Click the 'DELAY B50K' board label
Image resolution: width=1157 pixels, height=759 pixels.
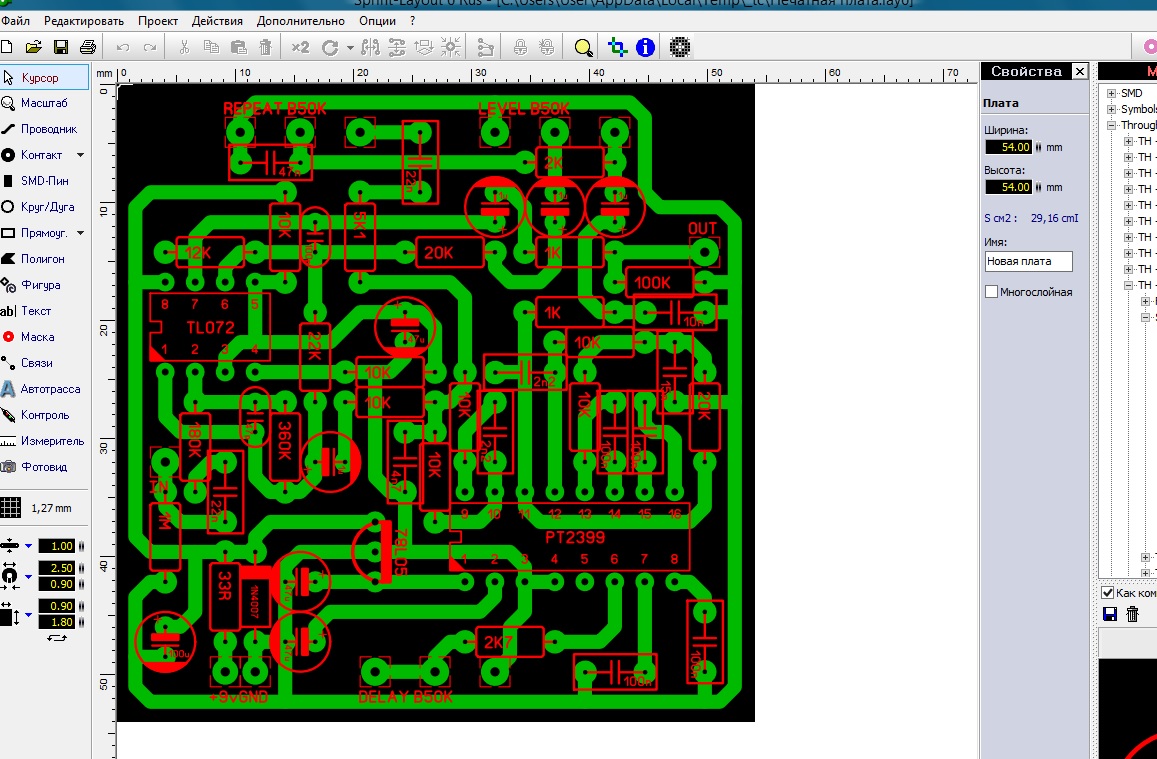pyautogui.click(x=405, y=698)
